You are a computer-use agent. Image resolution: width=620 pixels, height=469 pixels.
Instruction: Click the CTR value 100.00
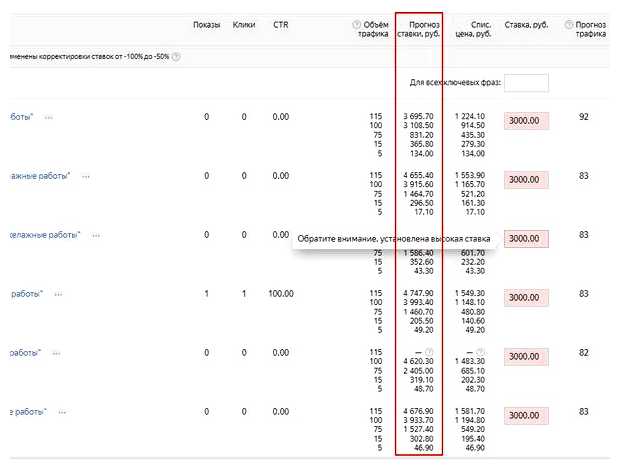click(x=281, y=293)
